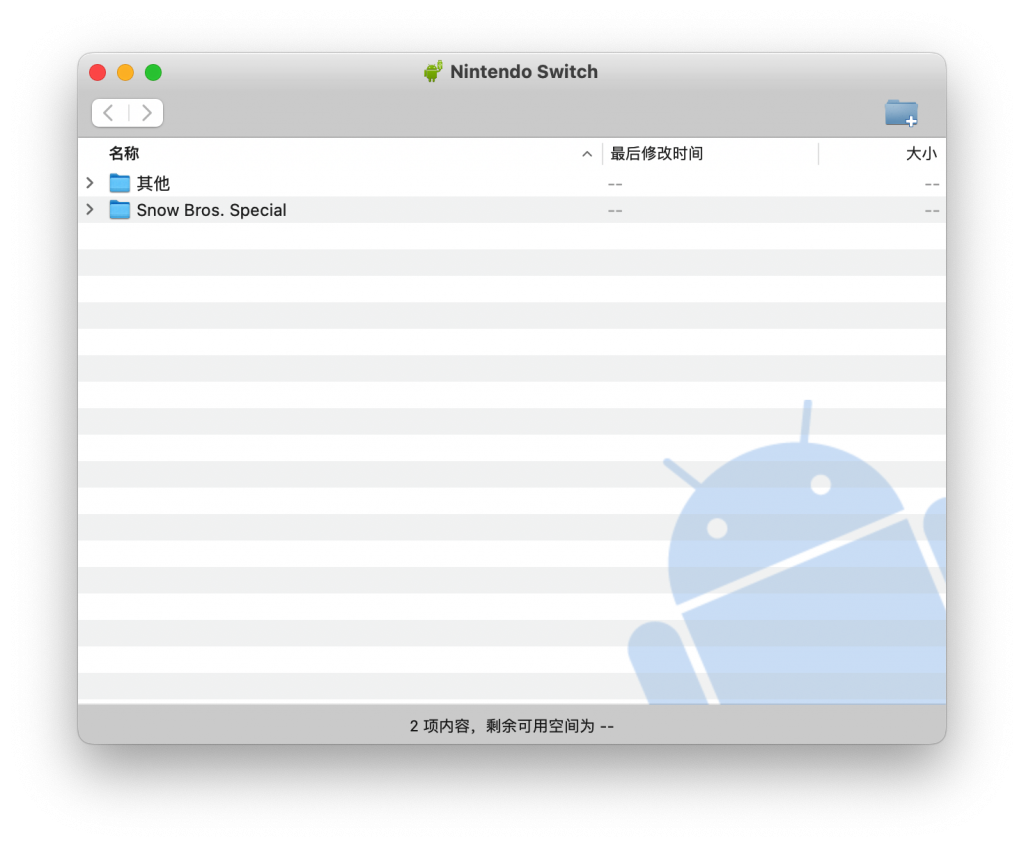Image resolution: width=1024 pixels, height=847 pixels.
Task: Sort by the 名称 column header
Action: point(124,154)
